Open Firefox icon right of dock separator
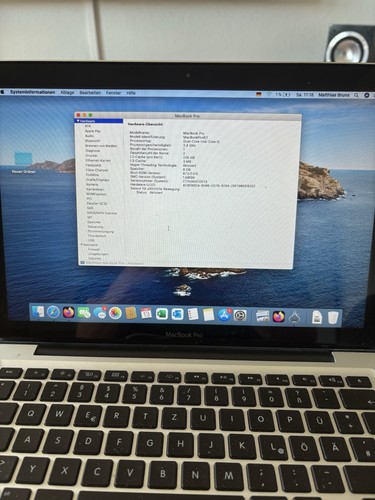The height and width of the screenshot is (500, 375). click(279, 317)
